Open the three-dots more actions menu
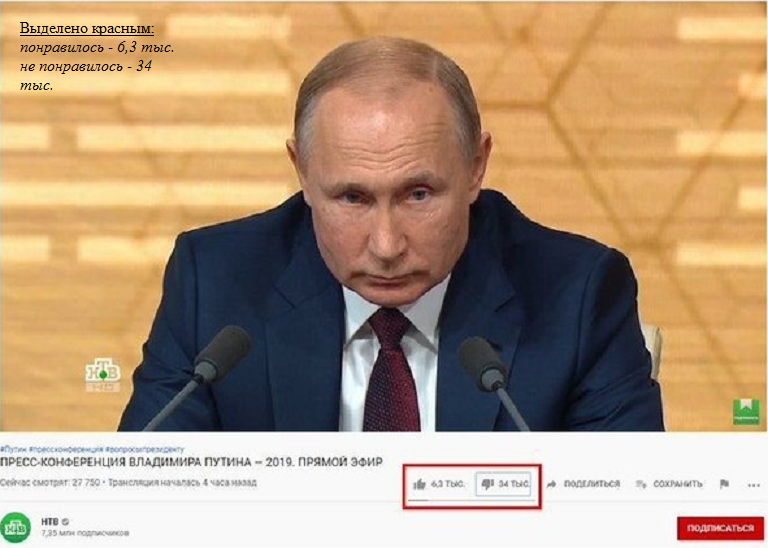The height and width of the screenshot is (548, 768). pos(754,485)
